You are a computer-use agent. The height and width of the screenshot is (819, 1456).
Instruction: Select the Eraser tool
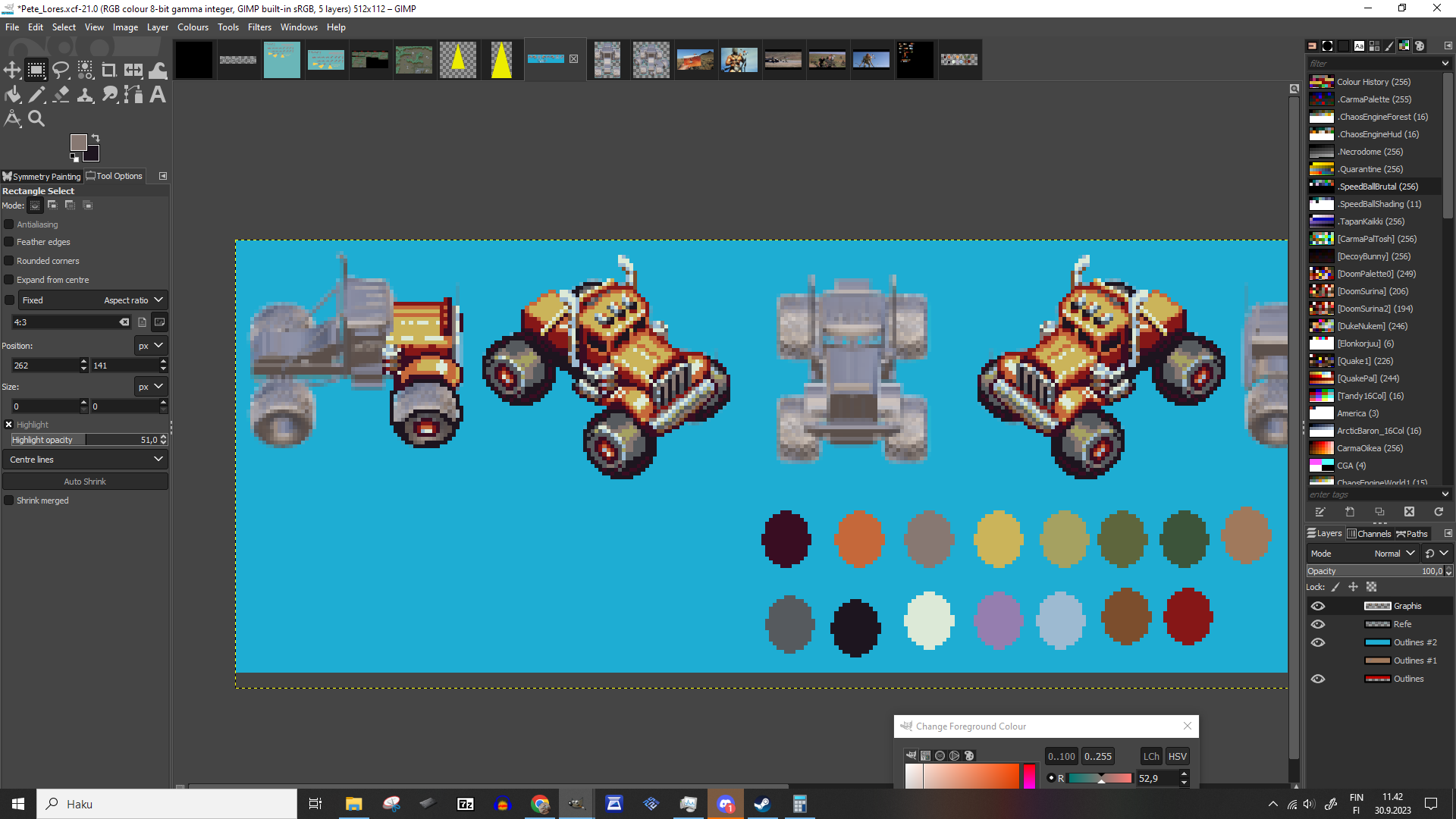click(x=61, y=95)
